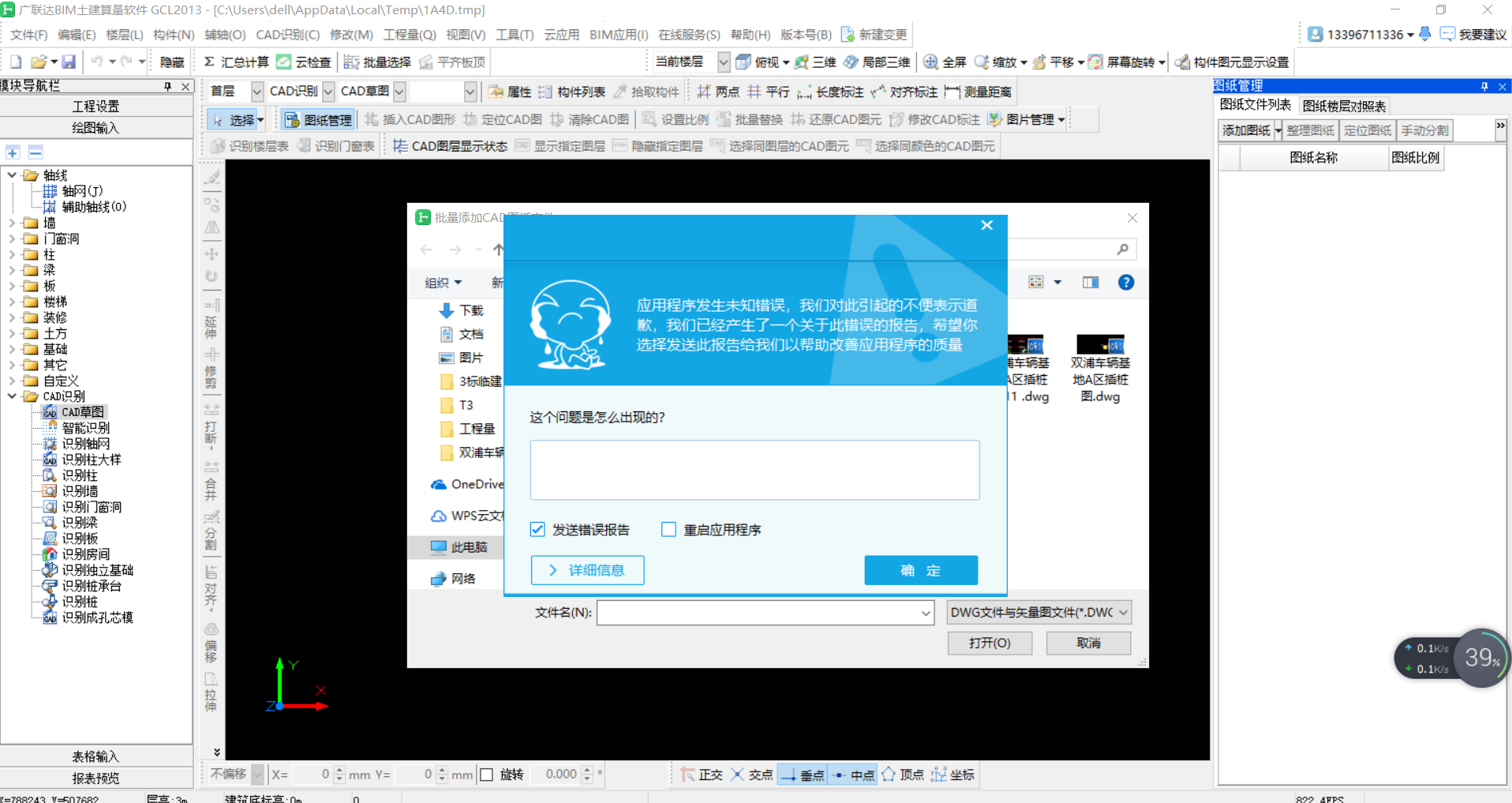This screenshot has height=803, width=1512.
Task: Open the 文件名 filename dropdown arrow
Action: pos(926,613)
